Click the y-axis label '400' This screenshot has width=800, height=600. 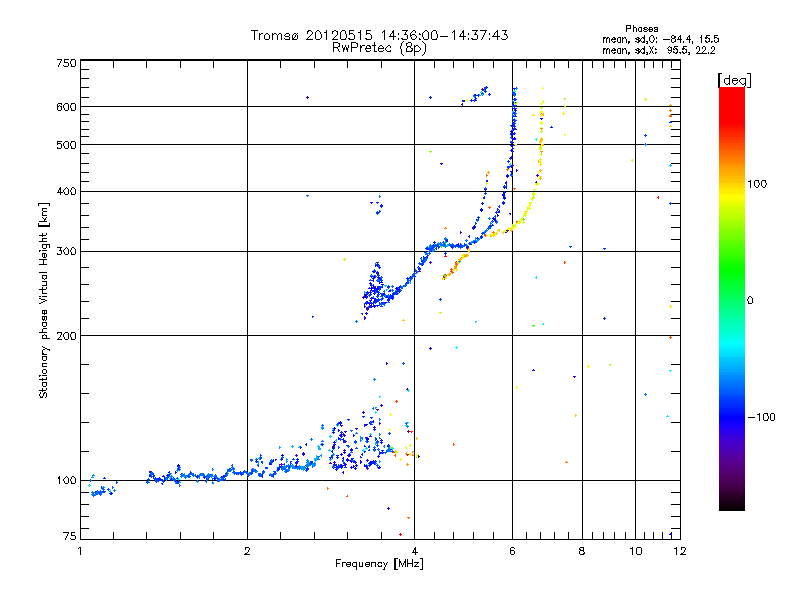66,191
